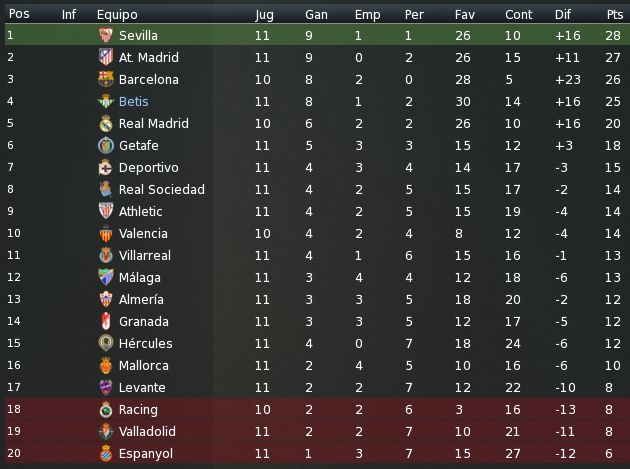Sort table by Pts column header

615,14
